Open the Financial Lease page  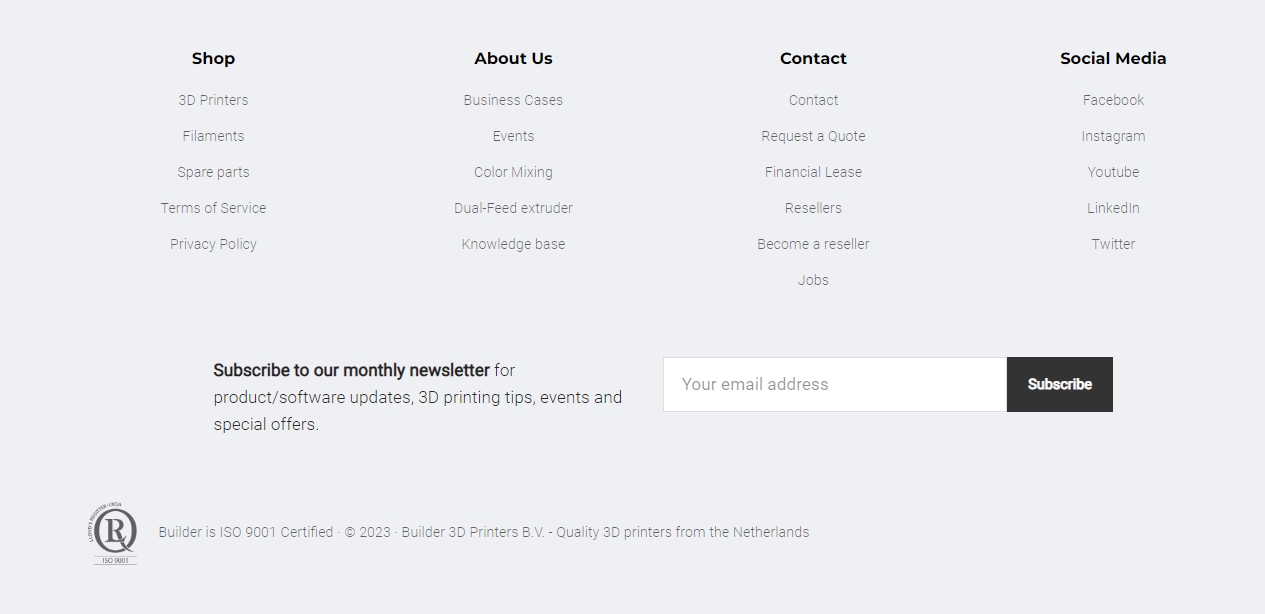coord(813,172)
